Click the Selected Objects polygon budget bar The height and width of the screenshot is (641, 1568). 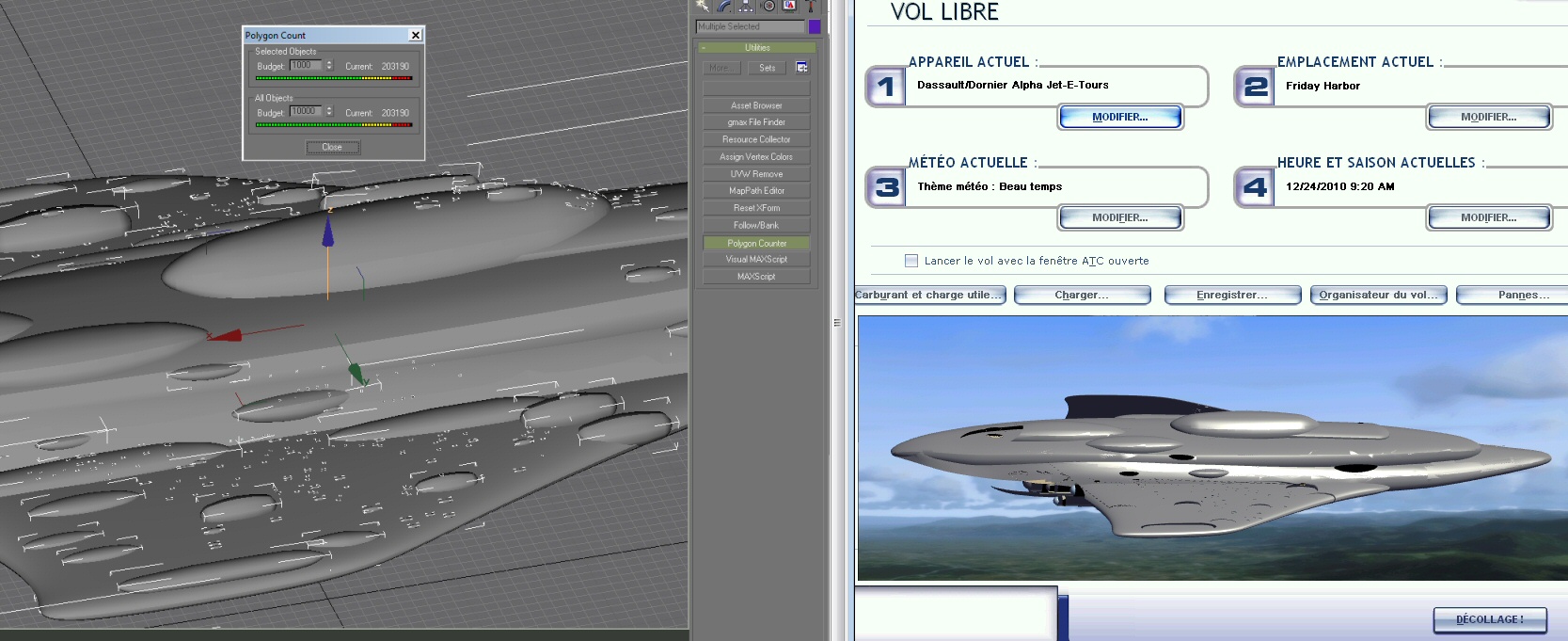click(334, 78)
